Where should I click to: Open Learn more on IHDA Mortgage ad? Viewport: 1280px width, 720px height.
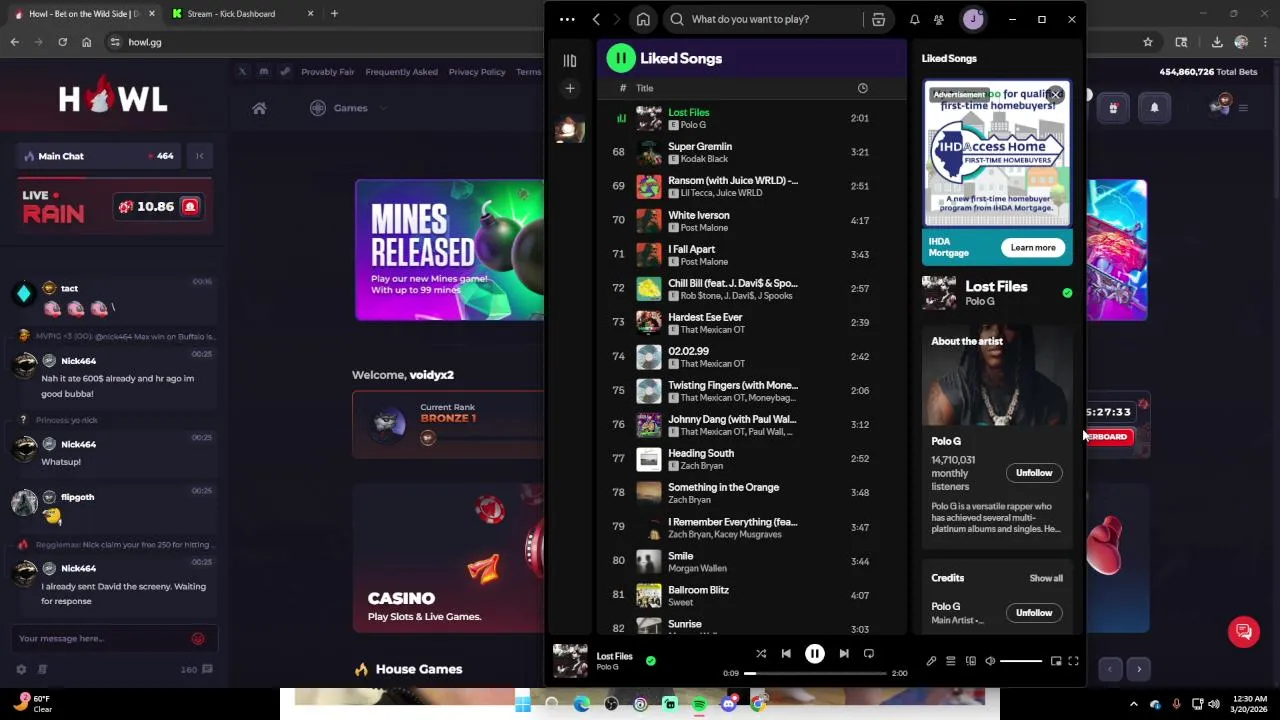[x=1033, y=248]
